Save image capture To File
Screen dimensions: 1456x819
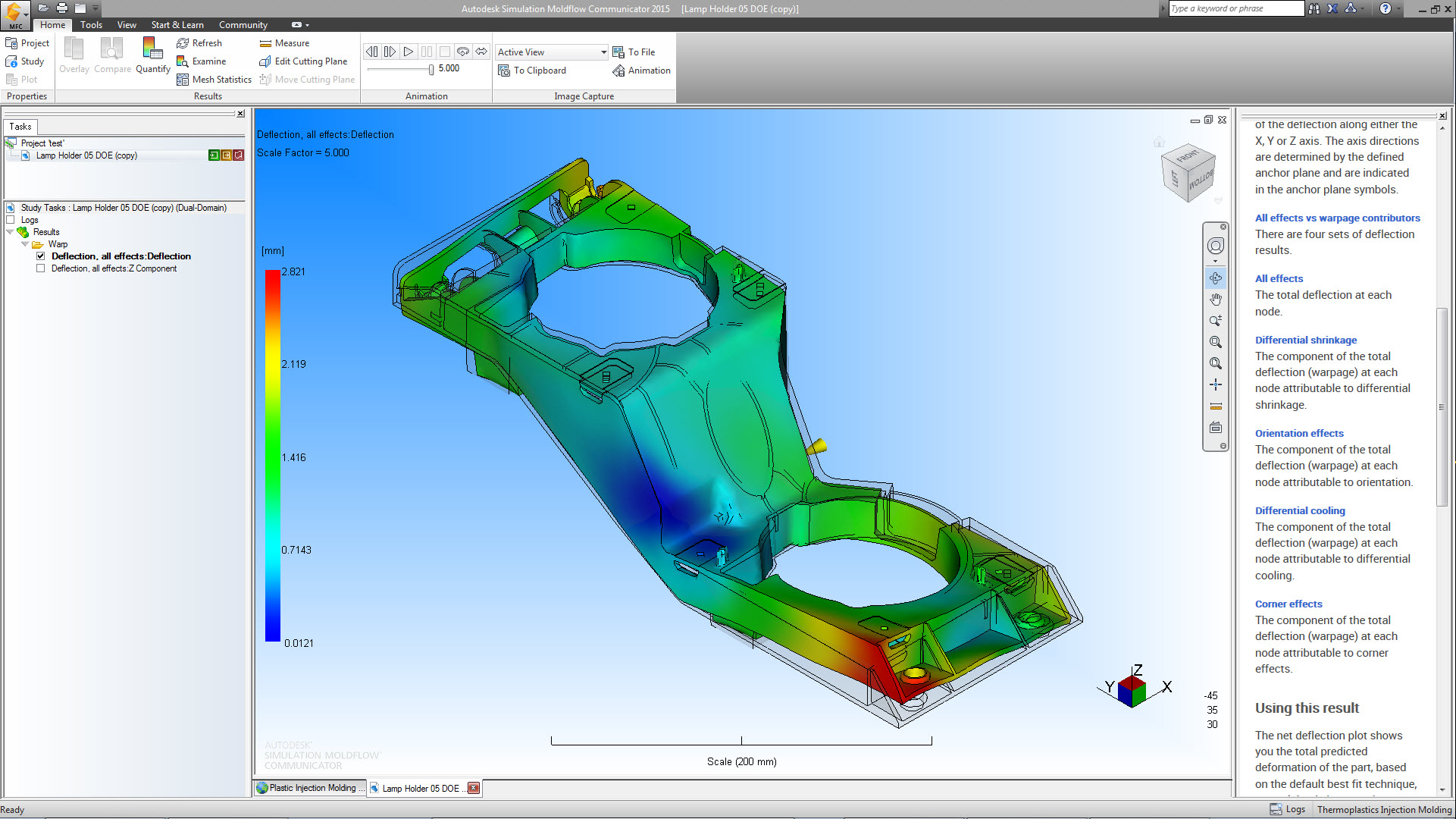[634, 52]
